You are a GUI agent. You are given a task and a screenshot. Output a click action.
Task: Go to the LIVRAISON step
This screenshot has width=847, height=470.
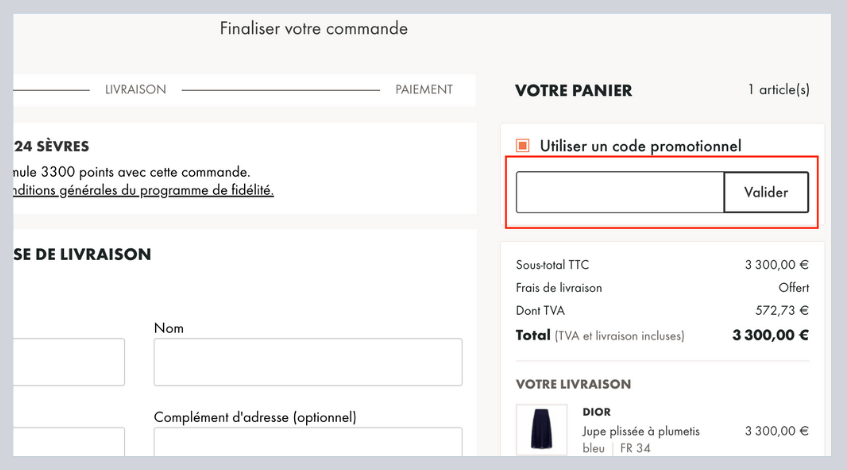click(x=135, y=90)
